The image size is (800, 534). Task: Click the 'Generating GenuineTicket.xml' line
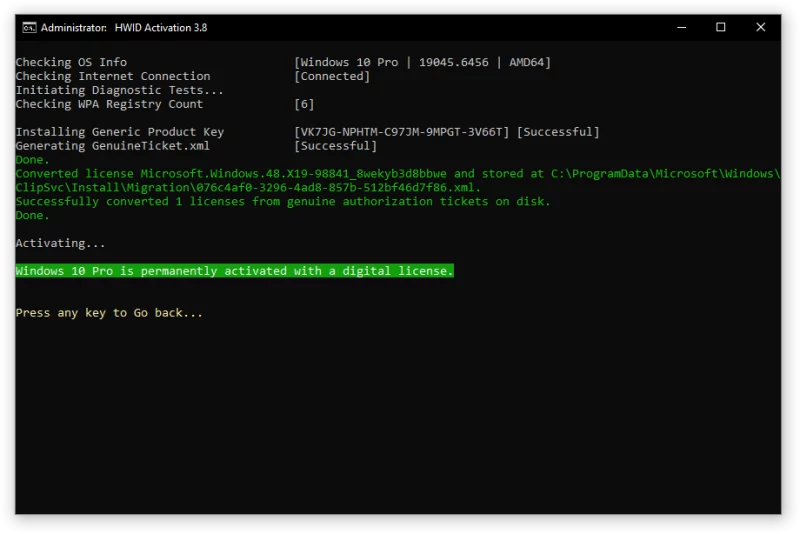point(112,146)
